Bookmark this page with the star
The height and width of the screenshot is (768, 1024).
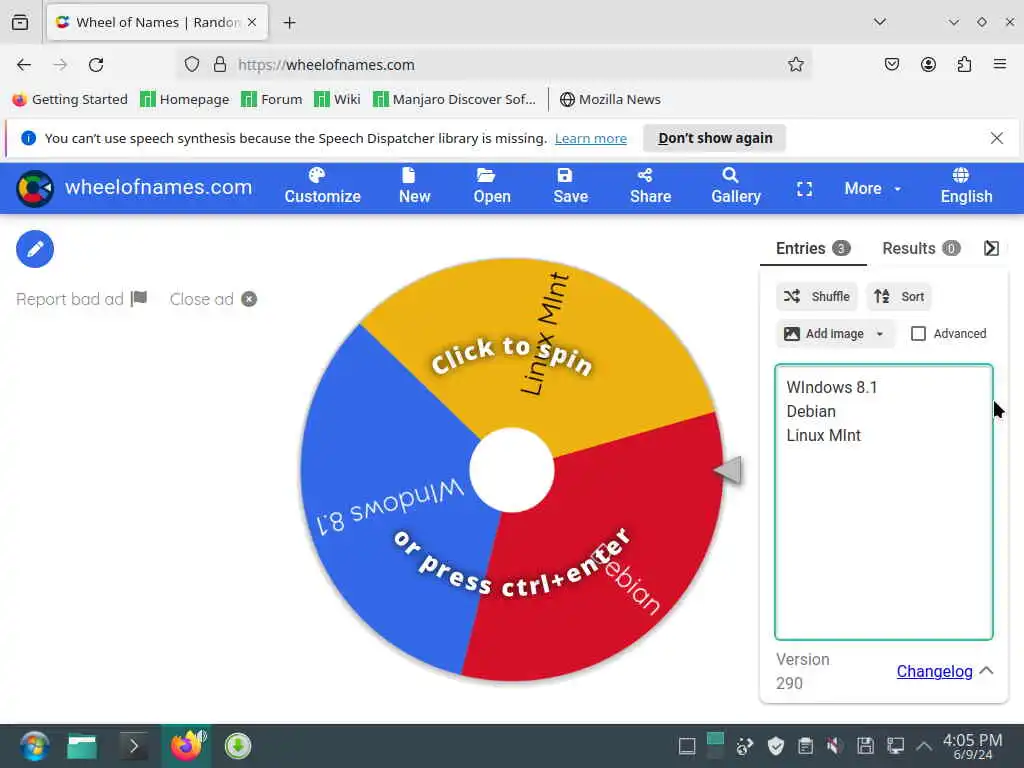pos(795,65)
